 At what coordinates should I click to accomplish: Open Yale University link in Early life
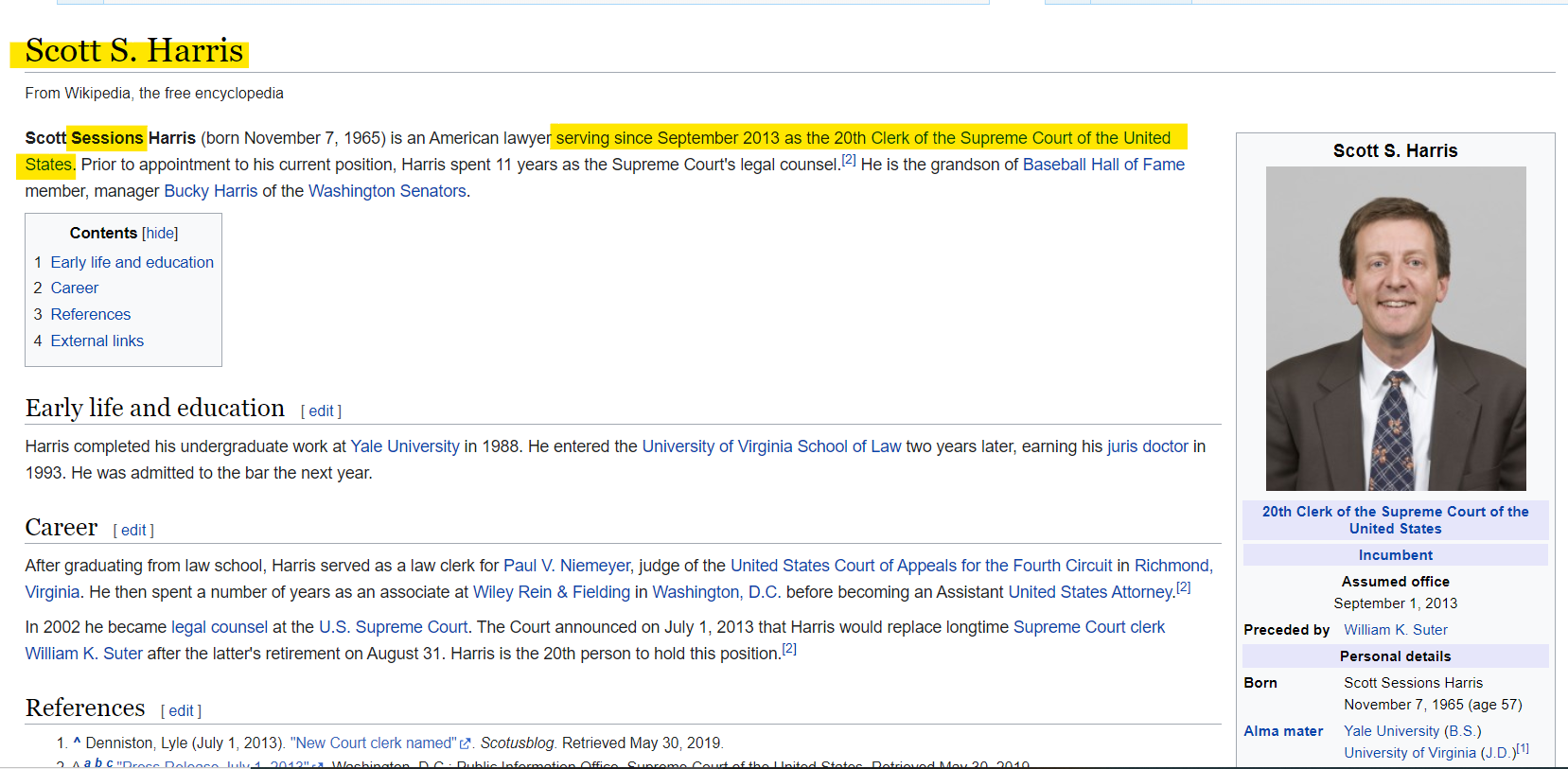click(x=405, y=446)
